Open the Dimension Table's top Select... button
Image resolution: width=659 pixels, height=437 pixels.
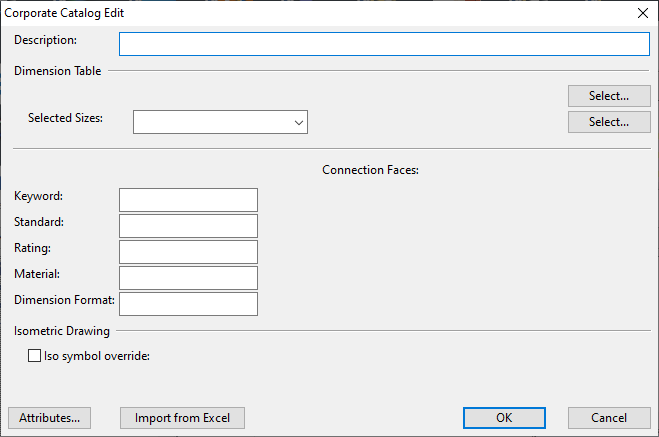click(609, 96)
